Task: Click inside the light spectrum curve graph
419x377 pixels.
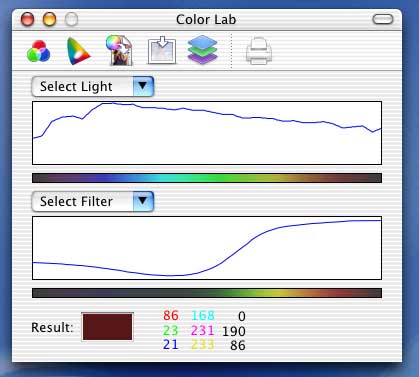Action: [x=207, y=133]
